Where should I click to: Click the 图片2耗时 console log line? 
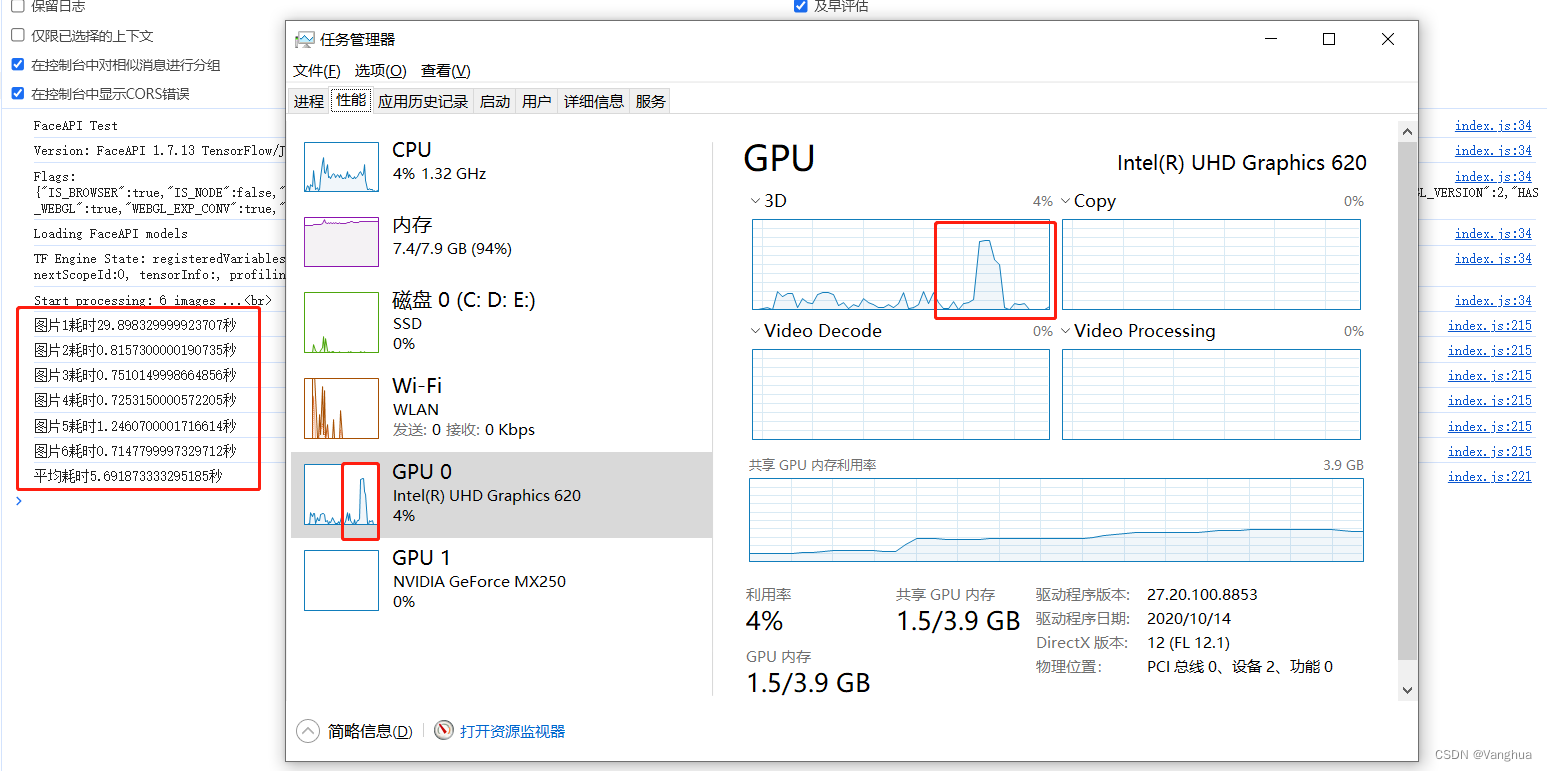point(135,350)
